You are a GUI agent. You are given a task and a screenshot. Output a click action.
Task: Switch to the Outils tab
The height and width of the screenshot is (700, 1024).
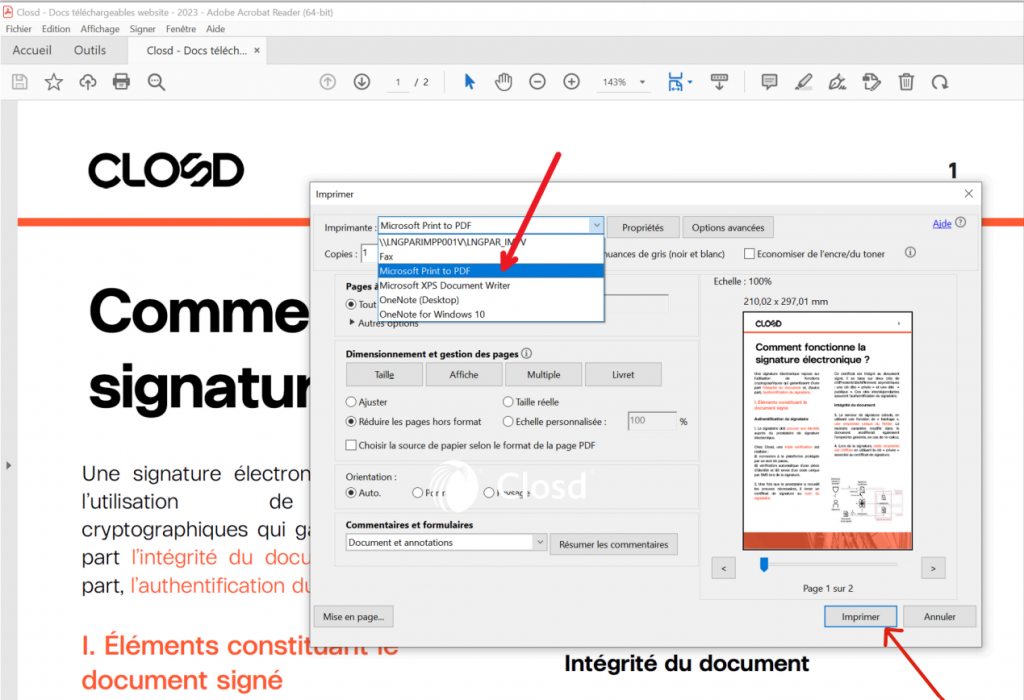(90, 51)
